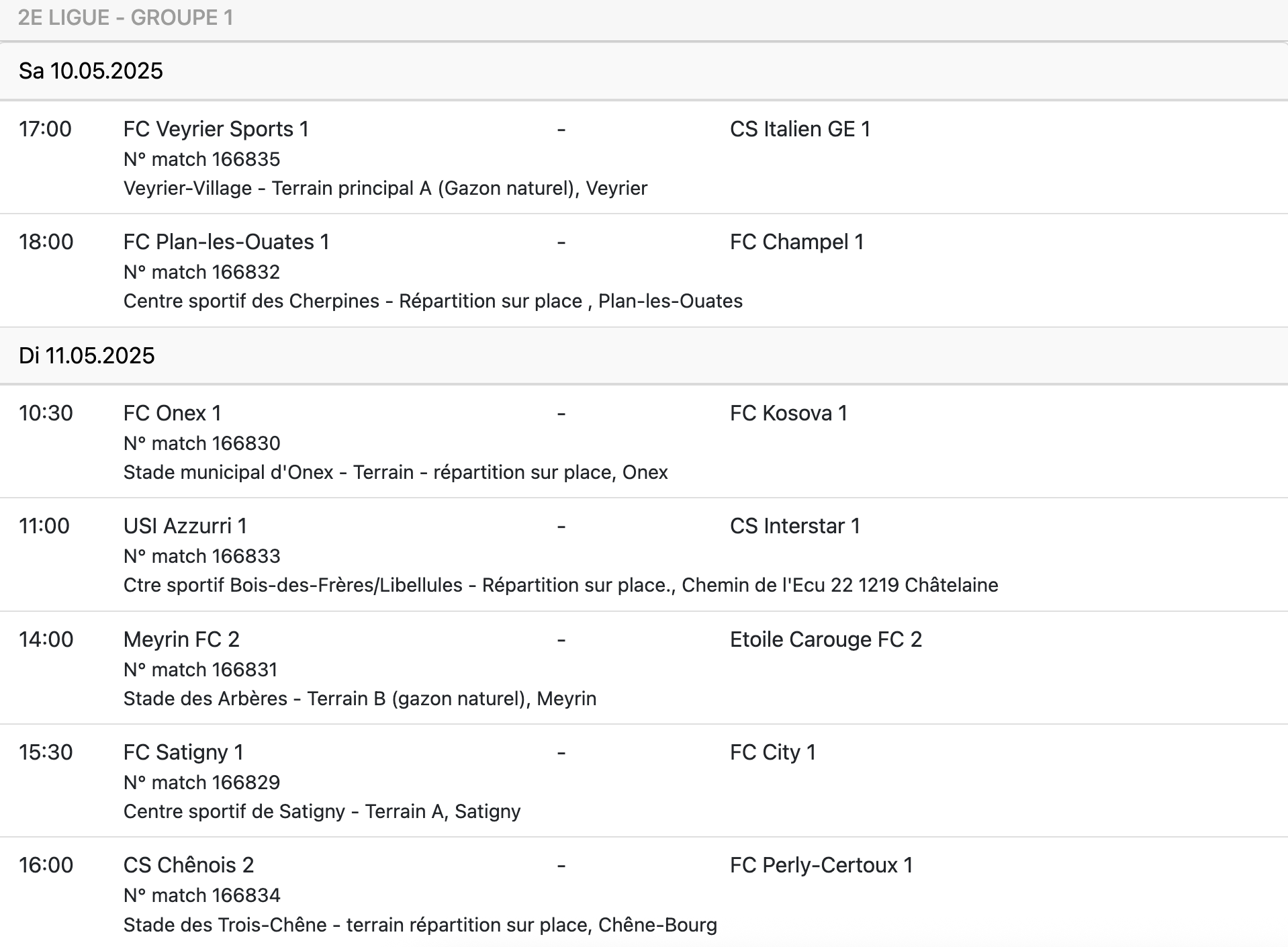Click the FC City 1 team name
This screenshot has height=947, width=1288.
pos(772,752)
